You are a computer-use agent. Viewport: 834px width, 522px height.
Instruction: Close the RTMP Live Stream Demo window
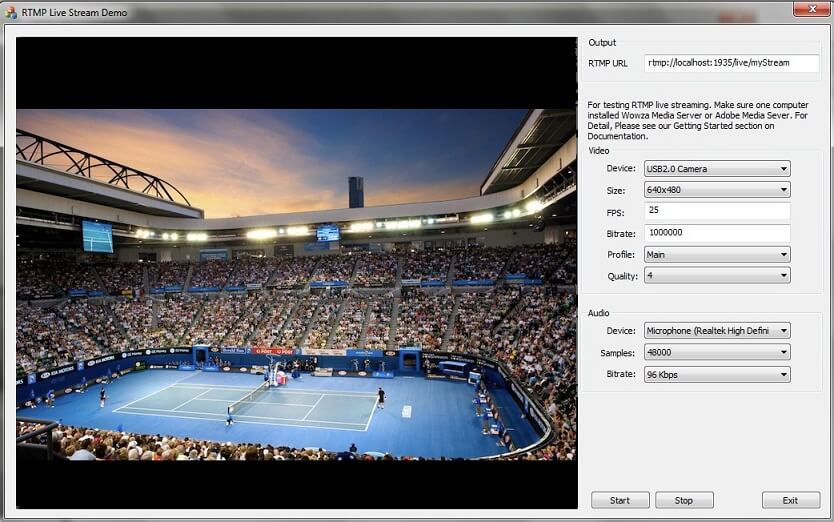pyautogui.click(x=811, y=9)
